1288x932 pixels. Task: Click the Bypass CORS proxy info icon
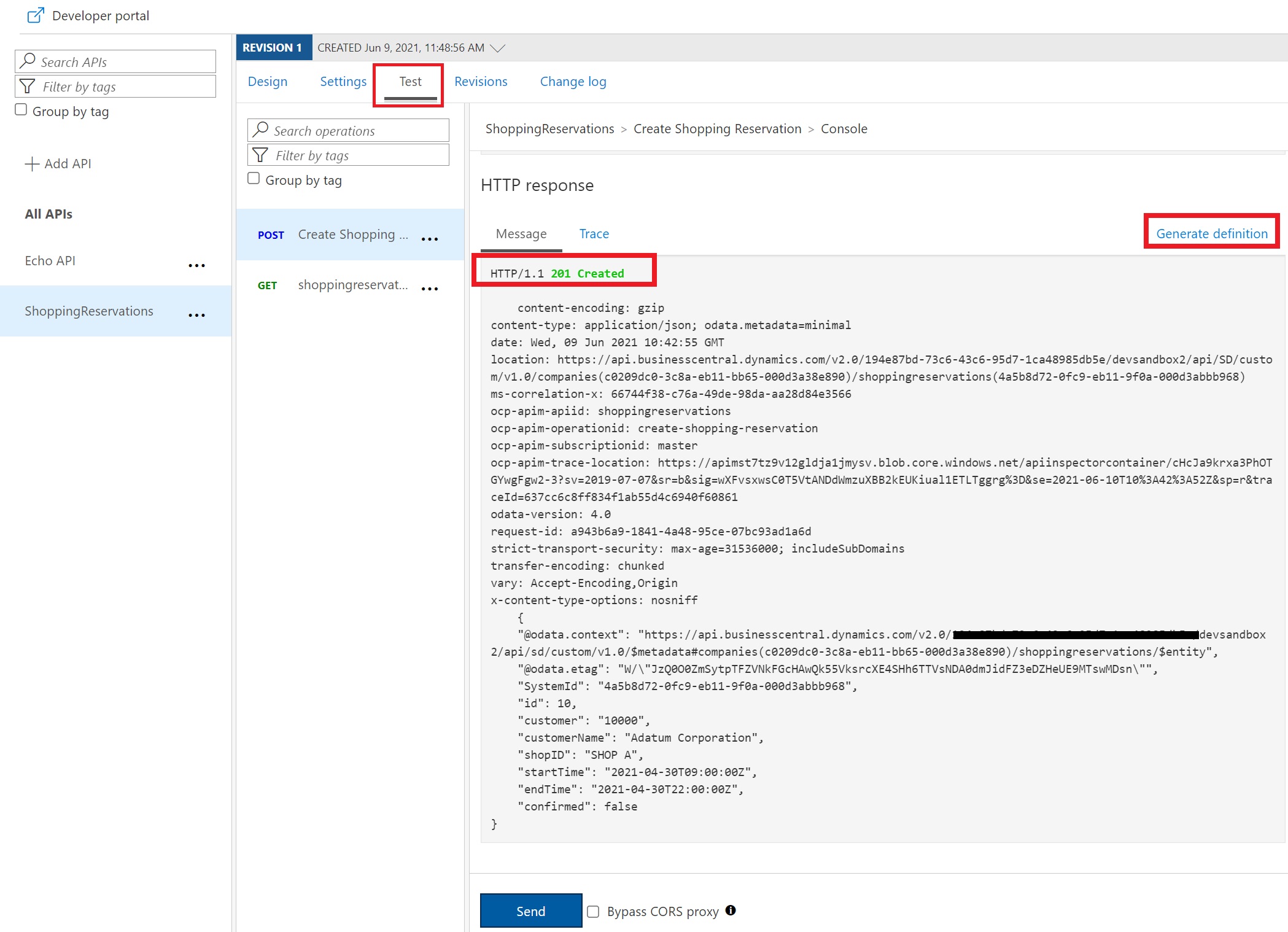pyautogui.click(x=730, y=911)
